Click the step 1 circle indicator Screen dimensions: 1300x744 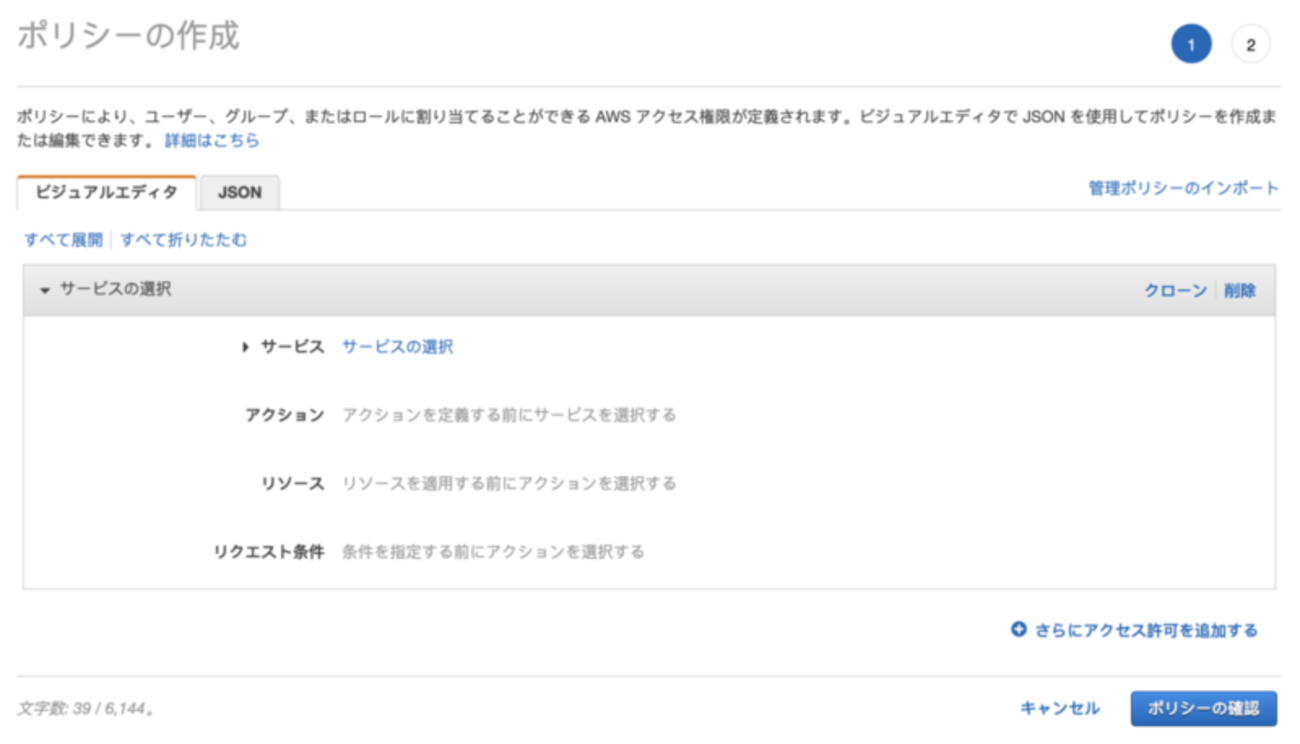pyautogui.click(x=1191, y=45)
